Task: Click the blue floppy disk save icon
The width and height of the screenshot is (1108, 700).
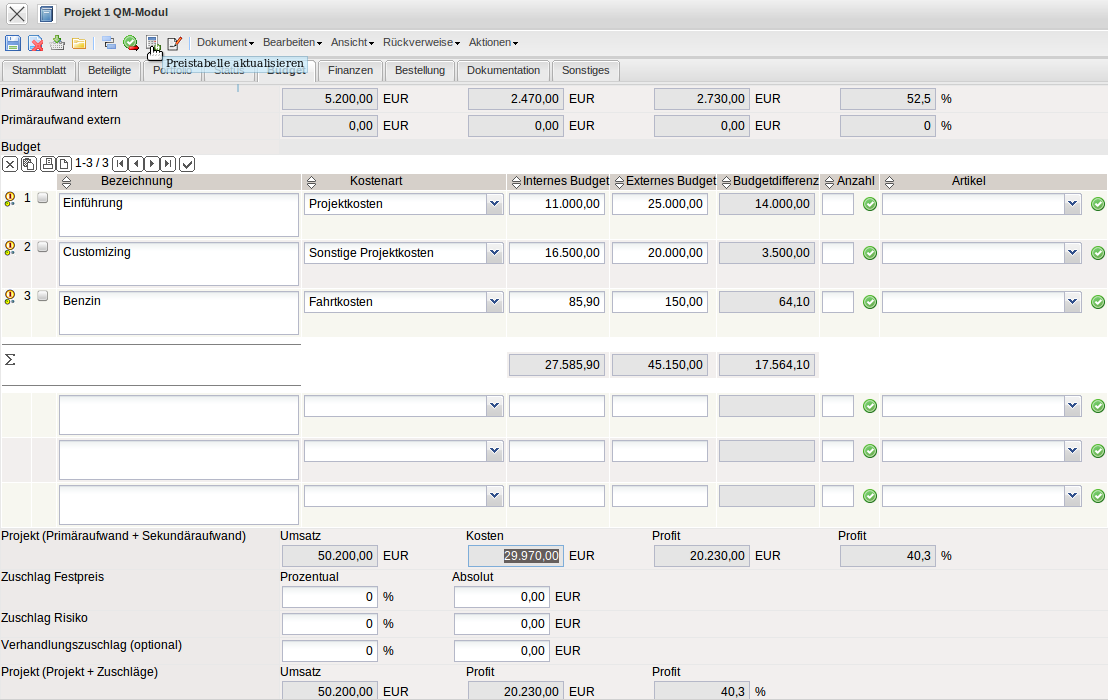Action: tap(13, 43)
